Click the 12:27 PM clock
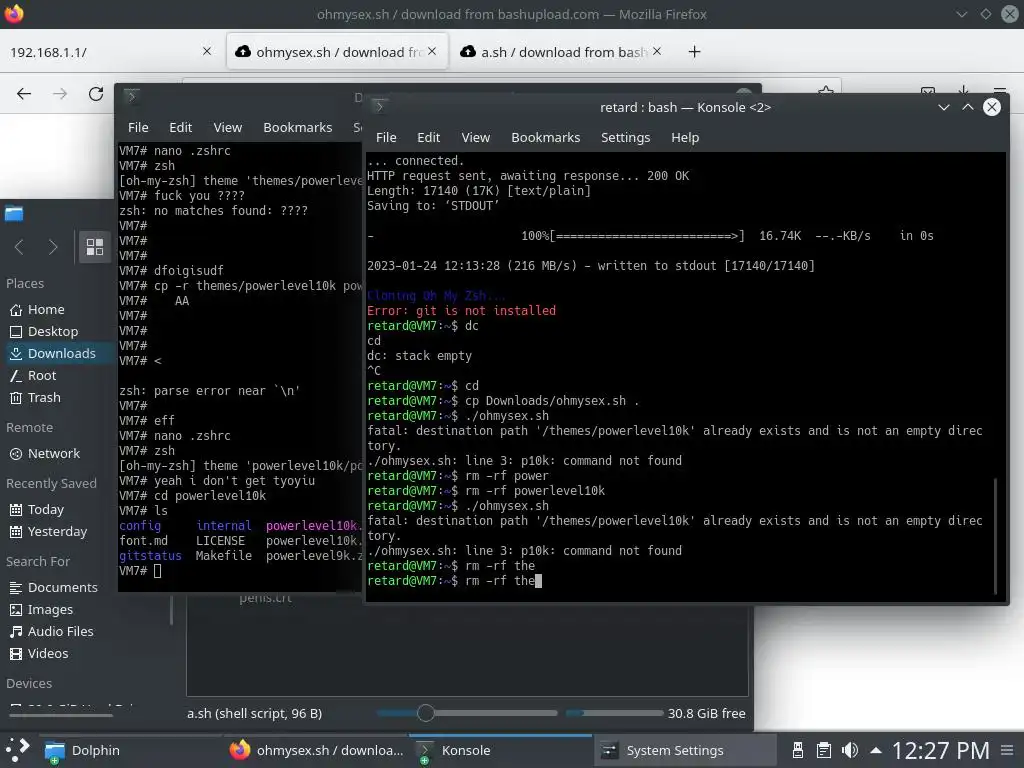 [940, 750]
